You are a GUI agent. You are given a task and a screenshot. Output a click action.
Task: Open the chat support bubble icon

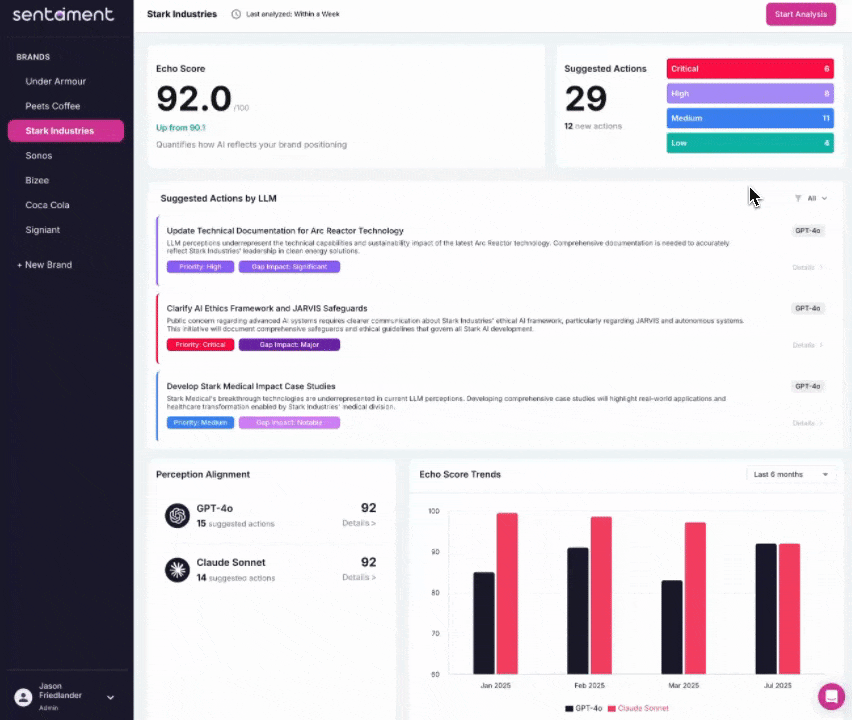pyautogui.click(x=831, y=696)
